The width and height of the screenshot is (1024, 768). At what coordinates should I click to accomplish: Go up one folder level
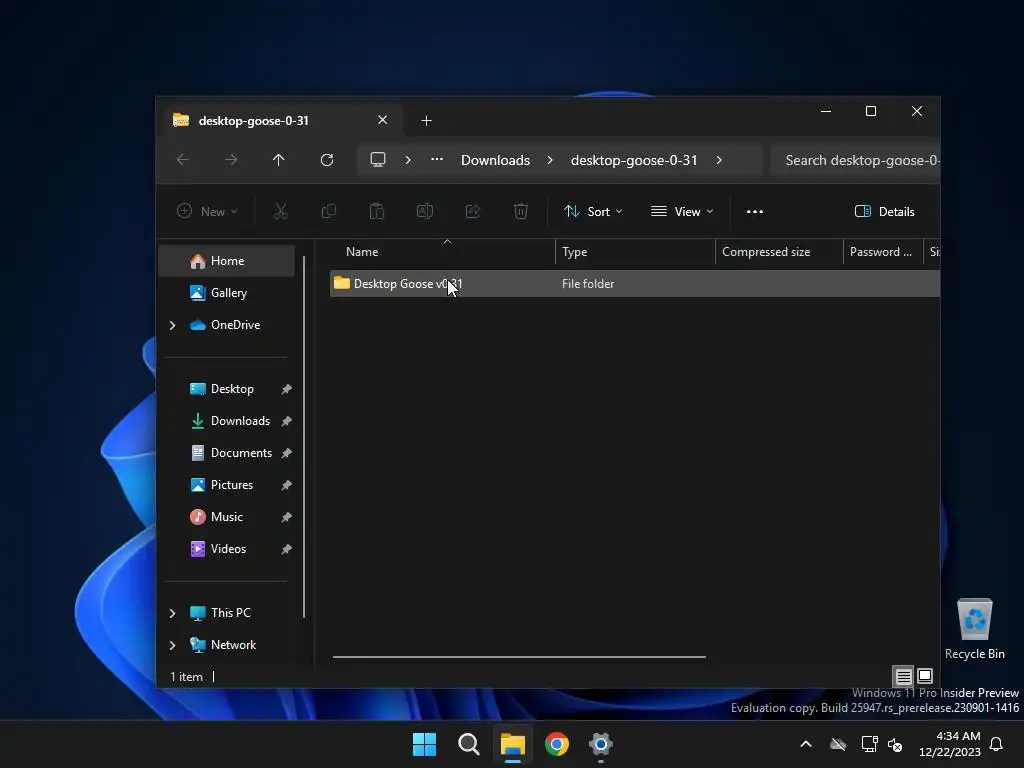pyautogui.click(x=279, y=160)
